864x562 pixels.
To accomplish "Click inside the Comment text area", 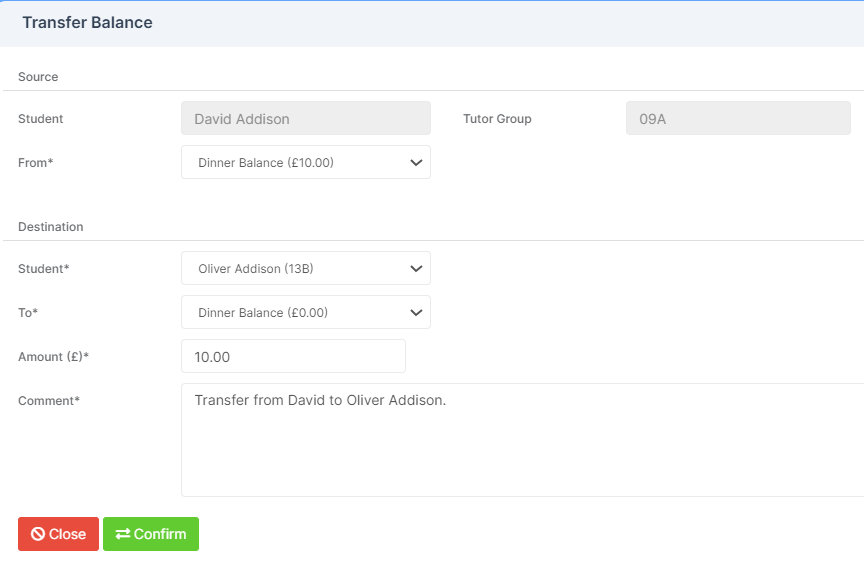I will [522, 440].
